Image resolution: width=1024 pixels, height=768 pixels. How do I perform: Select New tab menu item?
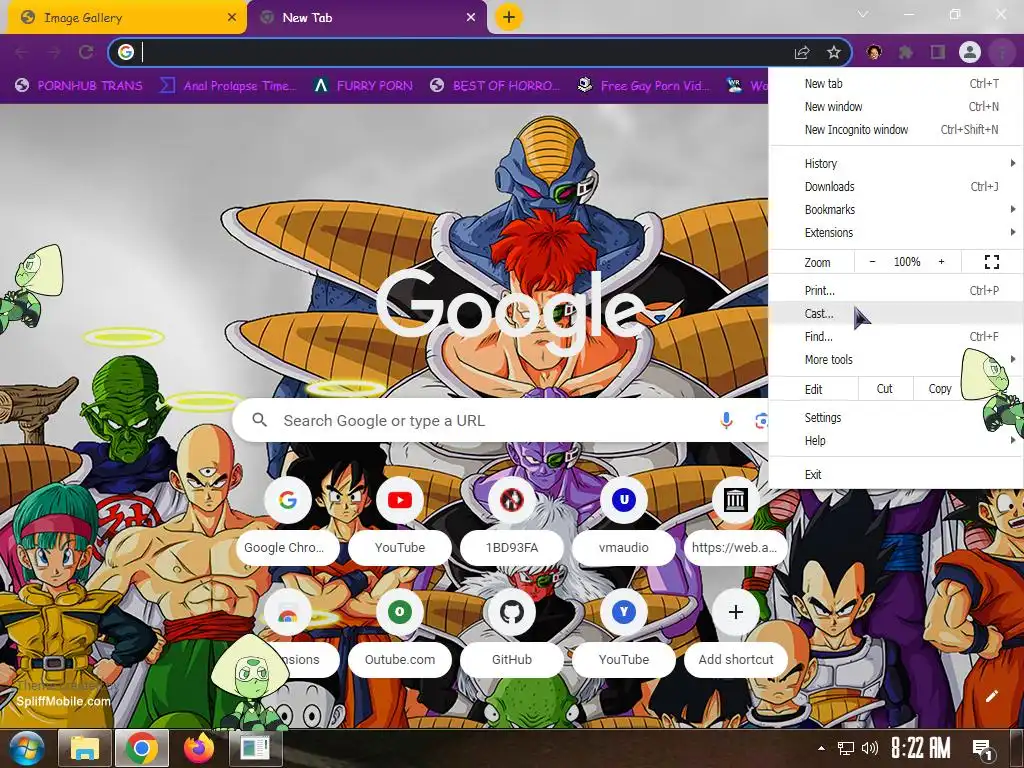click(x=895, y=84)
